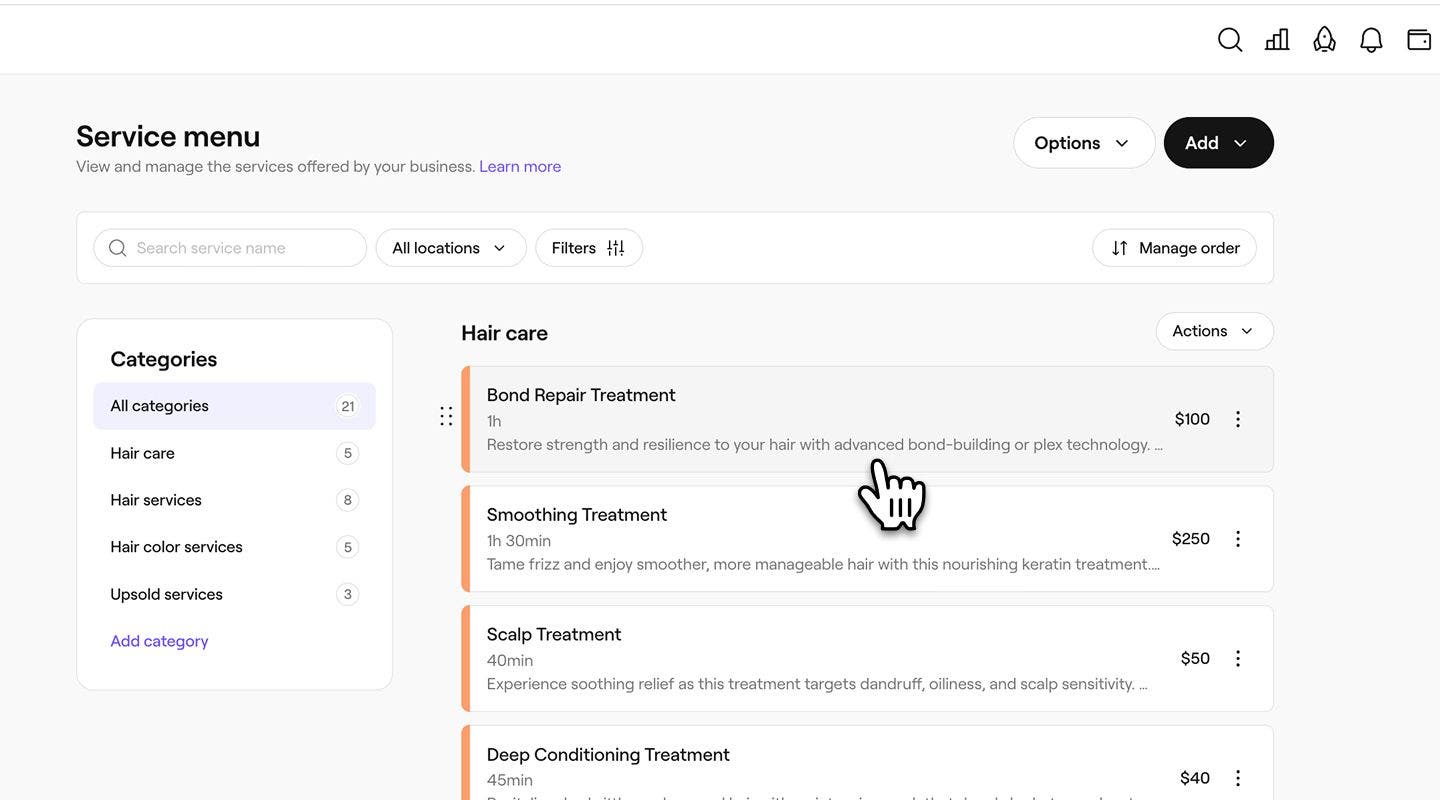Open three-dot menu for Bond Repair Treatment

pos(1238,419)
